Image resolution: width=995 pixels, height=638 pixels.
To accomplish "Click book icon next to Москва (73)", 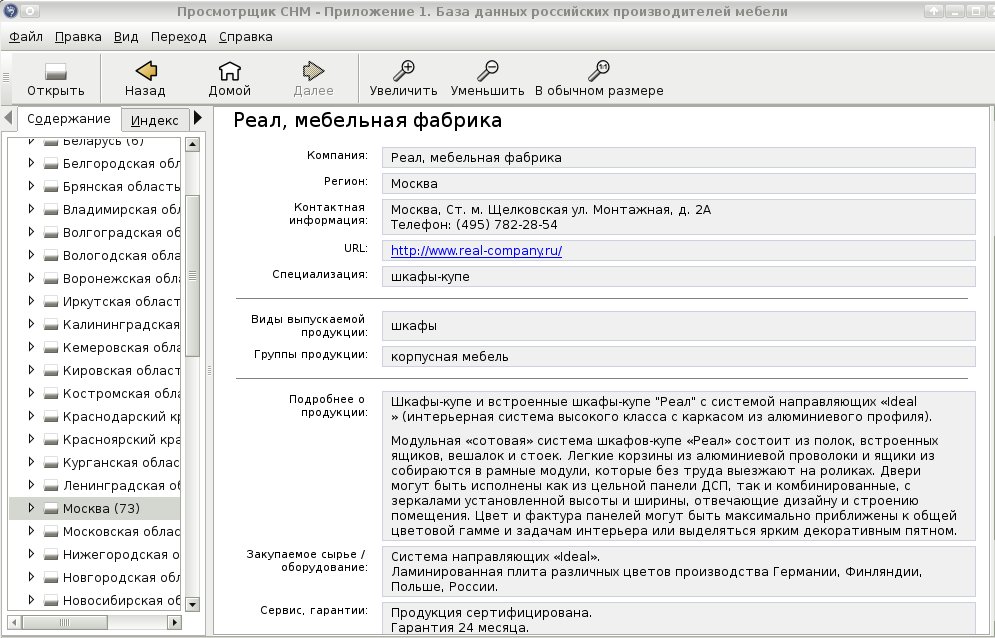I will click(51, 508).
